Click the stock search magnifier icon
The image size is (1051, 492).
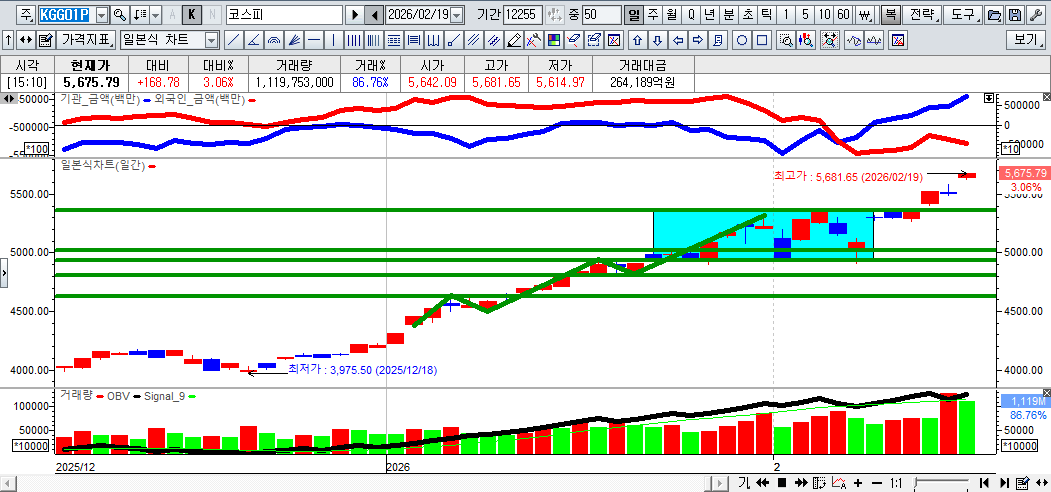(x=119, y=15)
